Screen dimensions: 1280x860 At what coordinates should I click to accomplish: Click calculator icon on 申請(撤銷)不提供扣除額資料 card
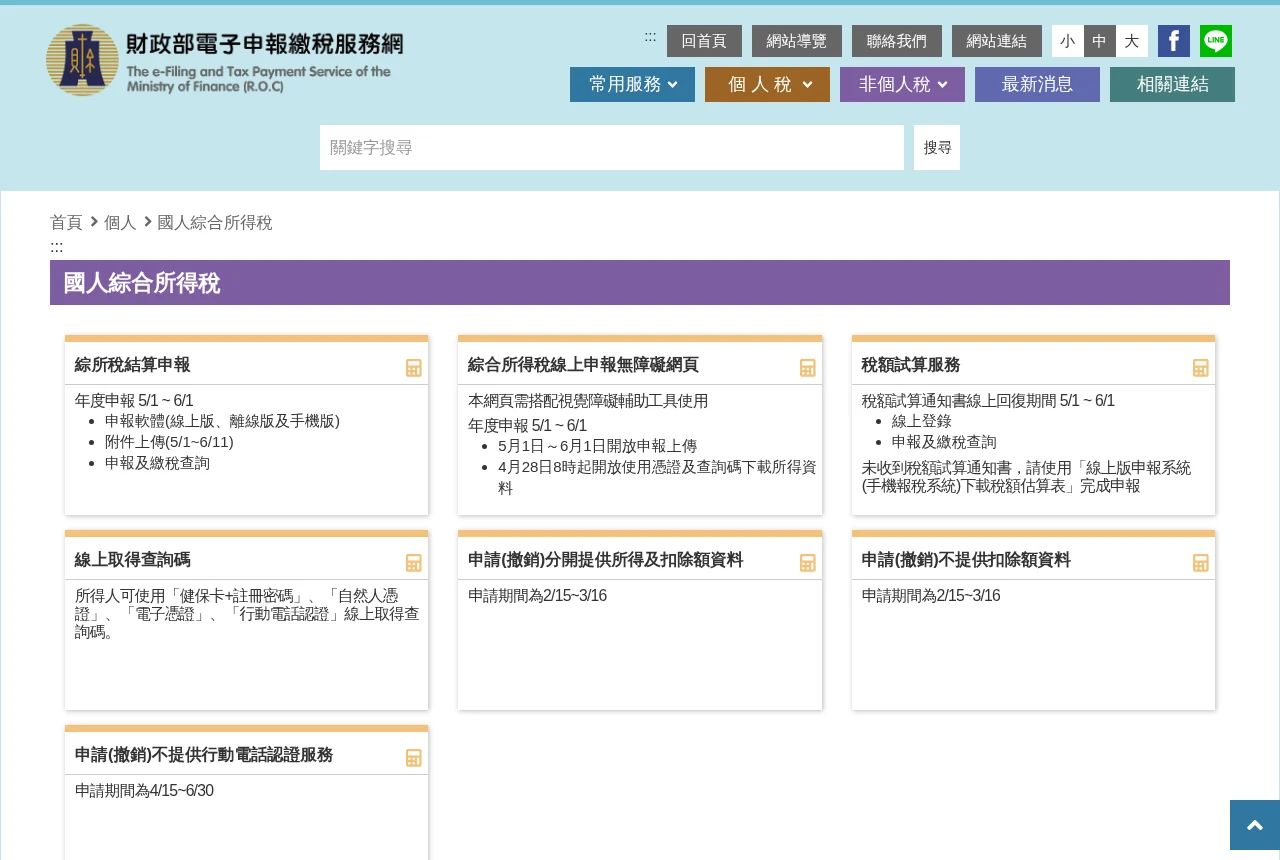coord(1201,563)
